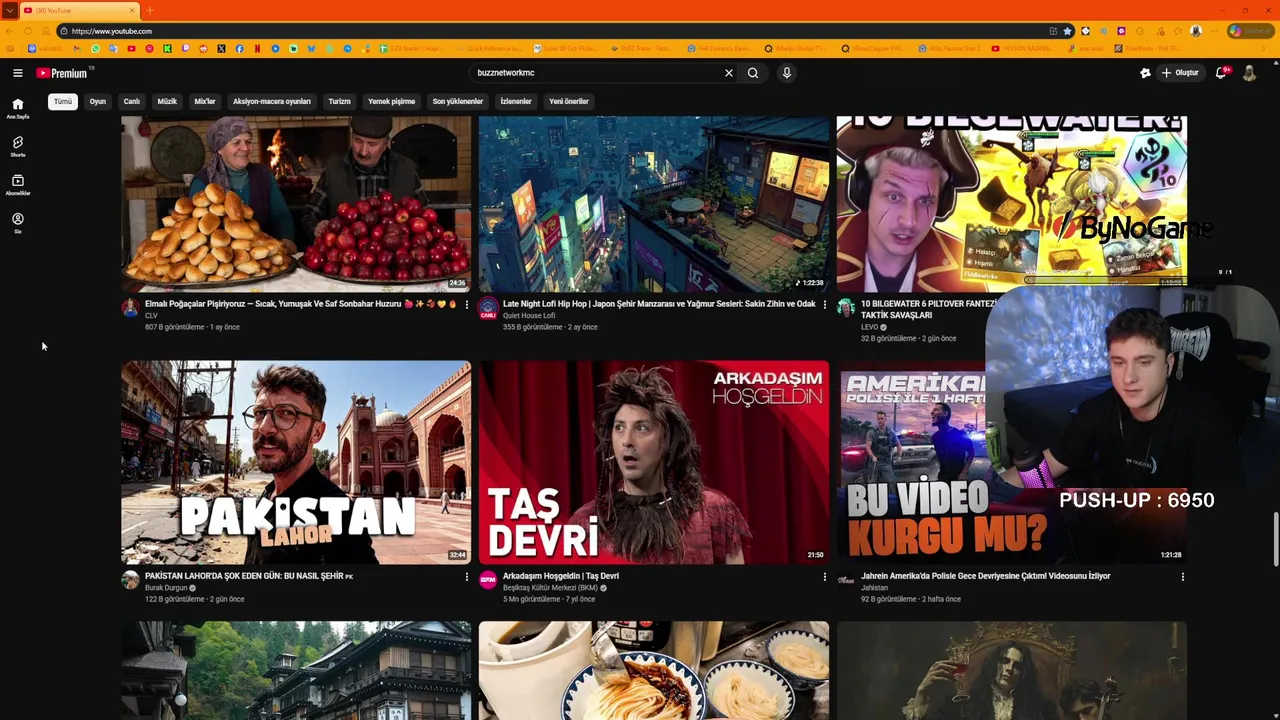Open more options for Taş Devri video
The image size is (1280, 720).
click(x=825, y=576)
